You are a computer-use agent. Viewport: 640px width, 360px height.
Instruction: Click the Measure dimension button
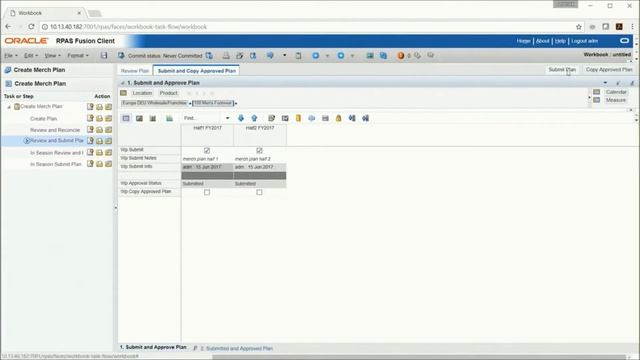tap(616, 100)
